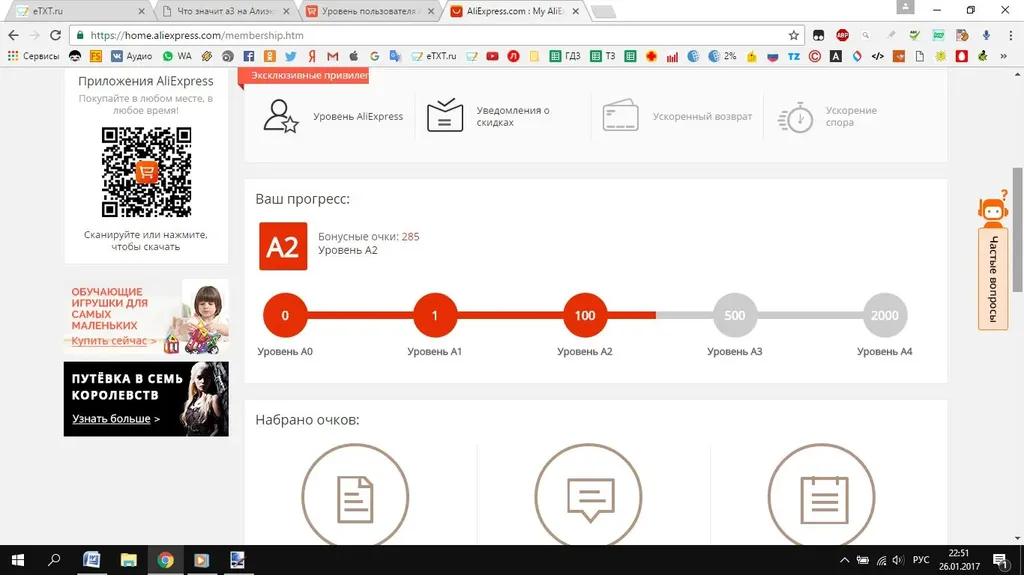Click the Ускорение спора stopwatch icon
This screenshot has height=575, width=1024.
click(795, 118)
